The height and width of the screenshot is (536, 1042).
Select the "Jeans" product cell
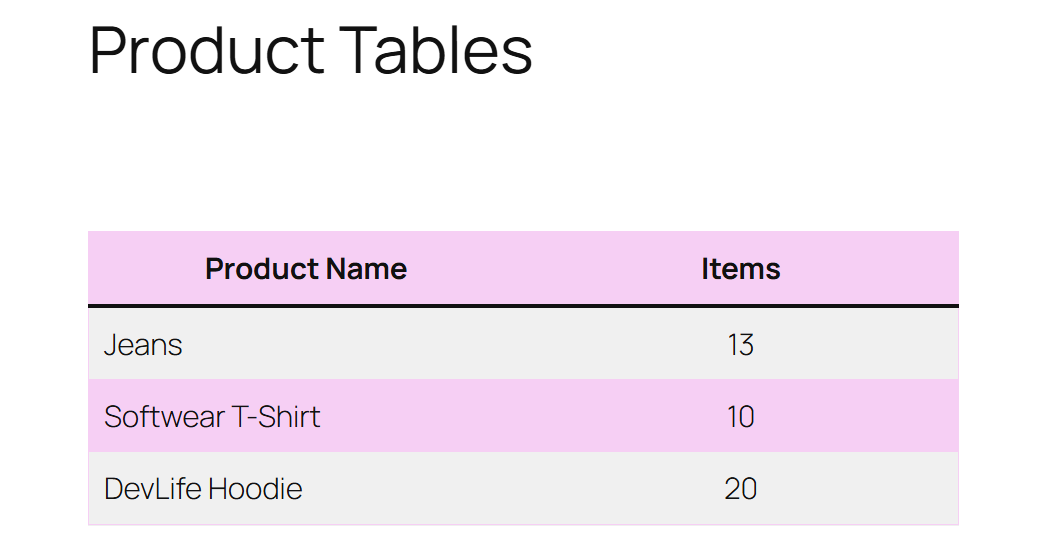(143, 345)
